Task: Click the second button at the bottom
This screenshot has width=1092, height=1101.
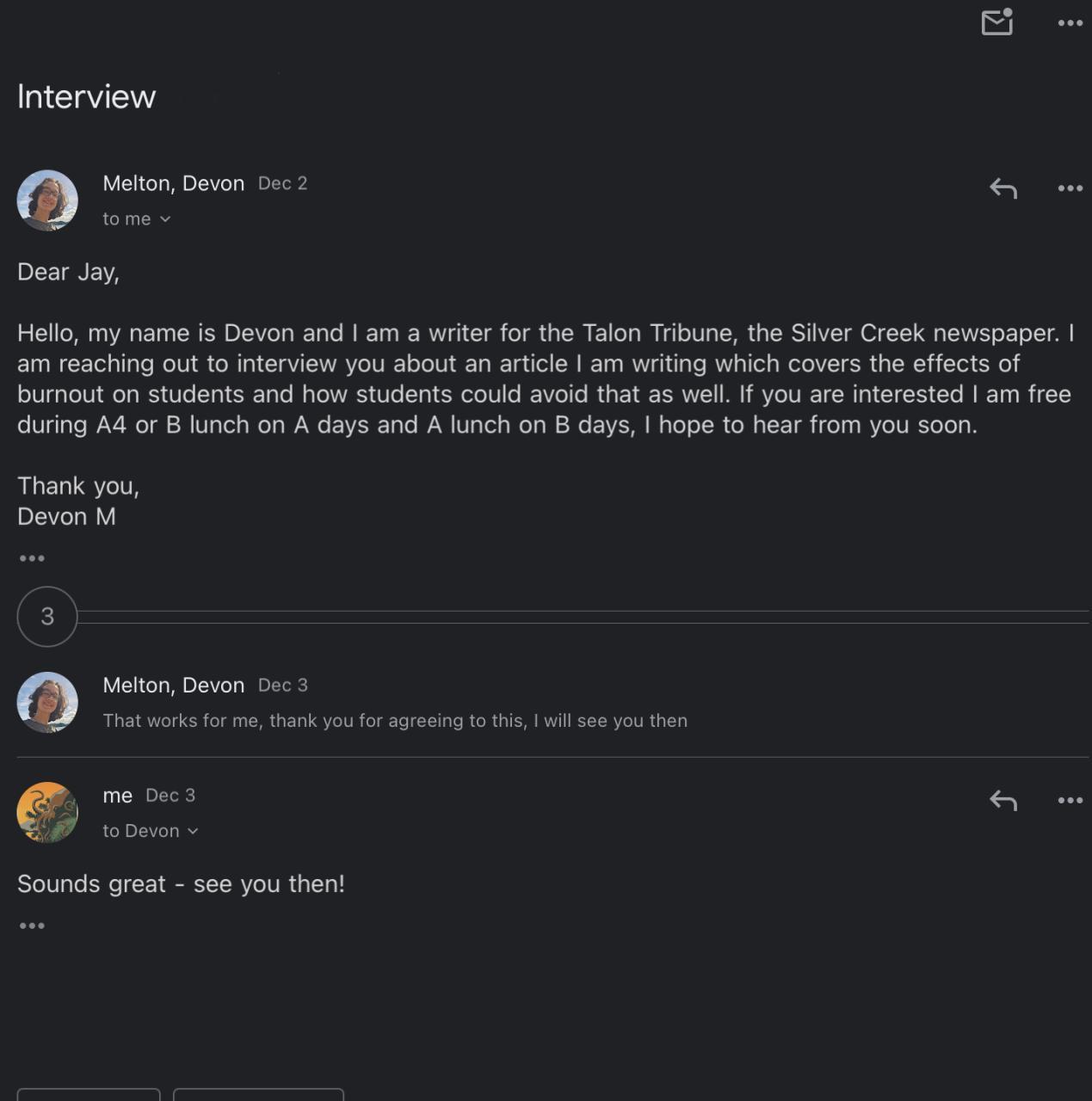Action: coord(258,1094)
